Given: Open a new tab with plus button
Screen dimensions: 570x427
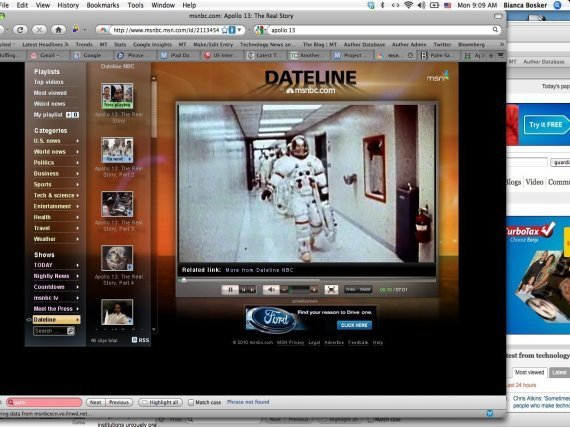Looking at the screenshot, I should 491,55.
